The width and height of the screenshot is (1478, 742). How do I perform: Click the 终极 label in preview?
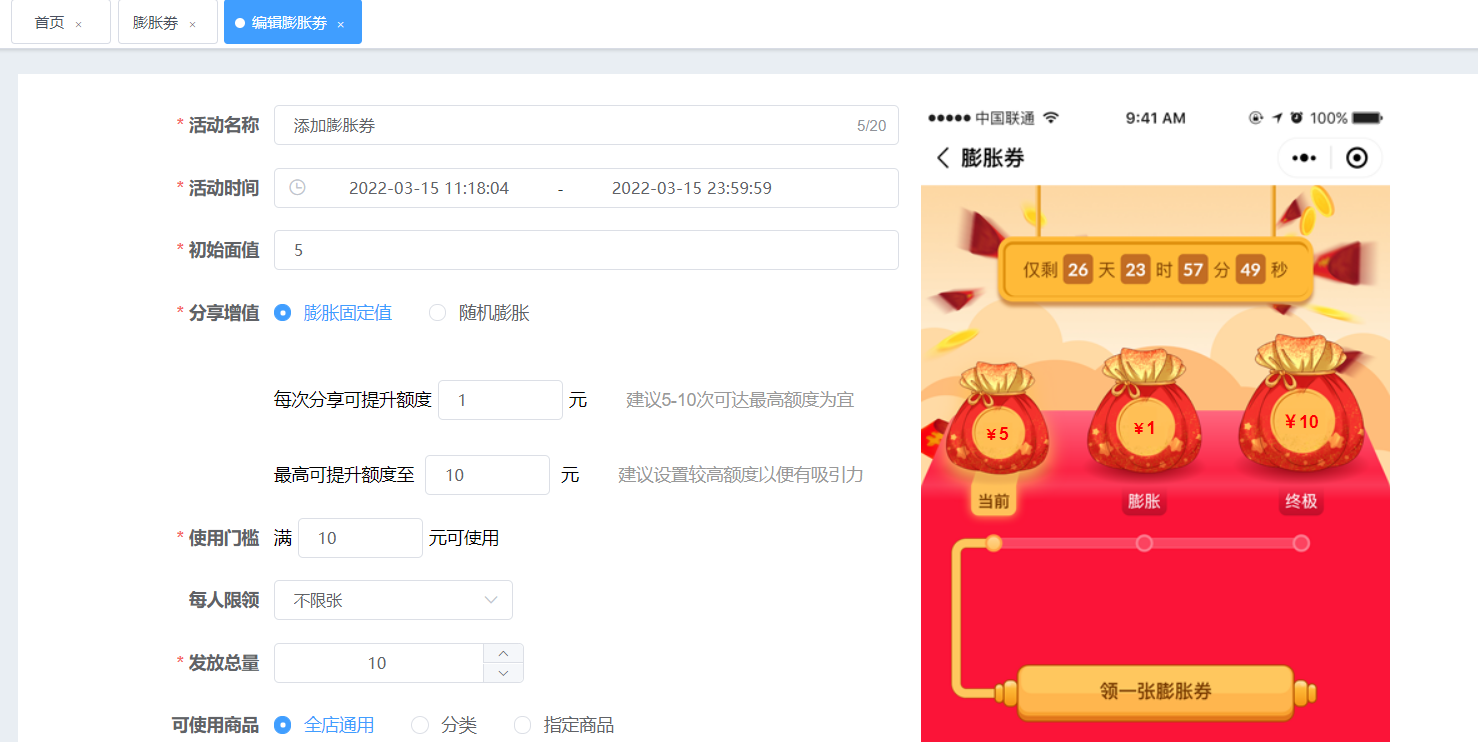tap(1300, 502)
